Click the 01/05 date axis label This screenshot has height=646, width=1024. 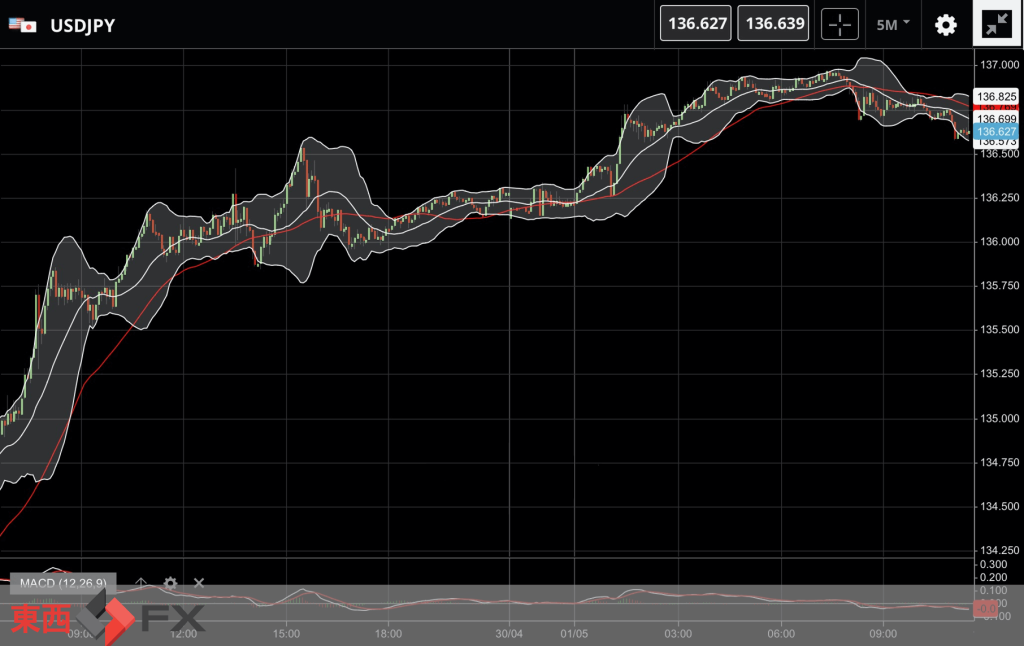coord(574,634)
